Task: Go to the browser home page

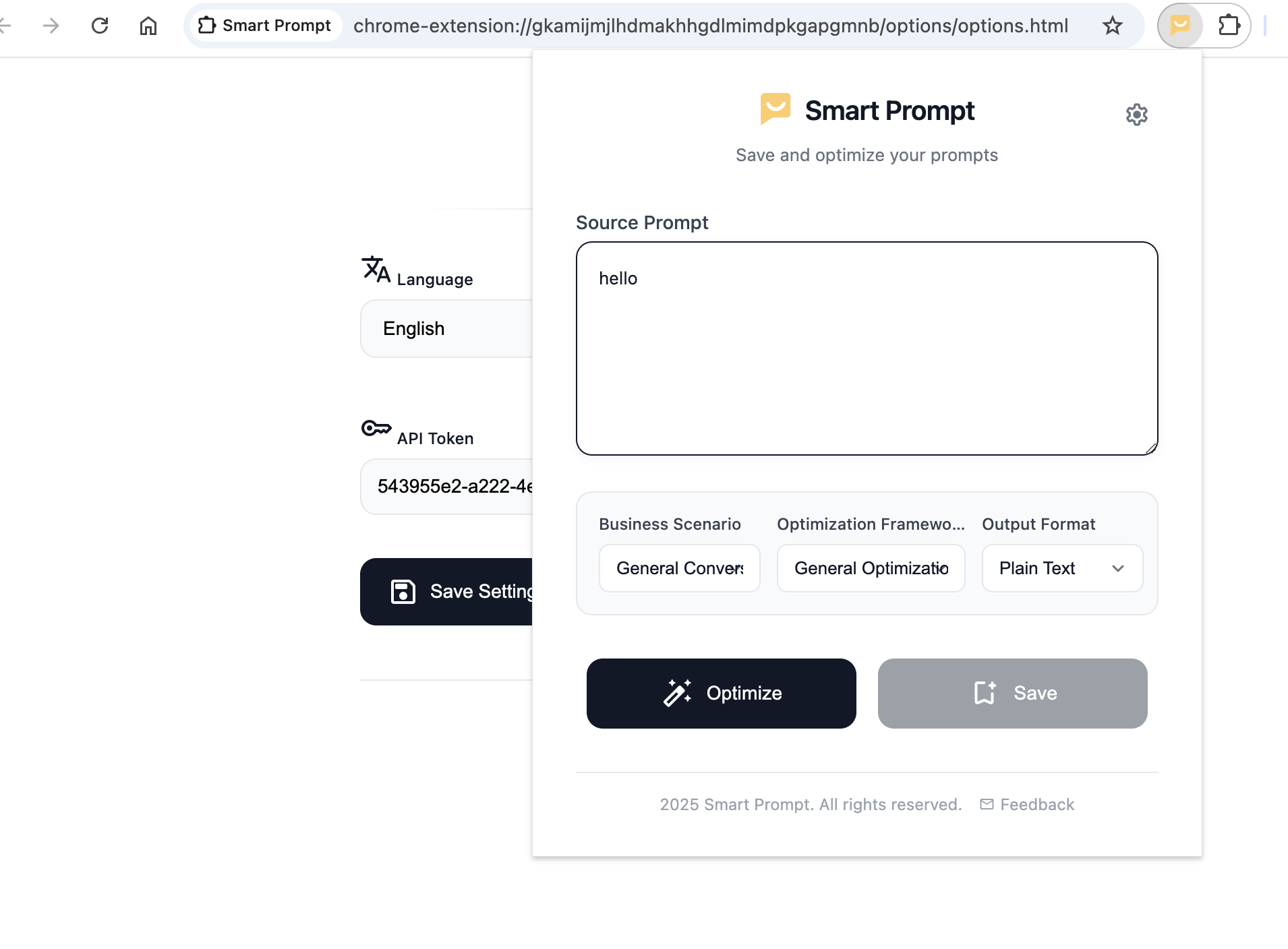Action: [x=148, y=26]
